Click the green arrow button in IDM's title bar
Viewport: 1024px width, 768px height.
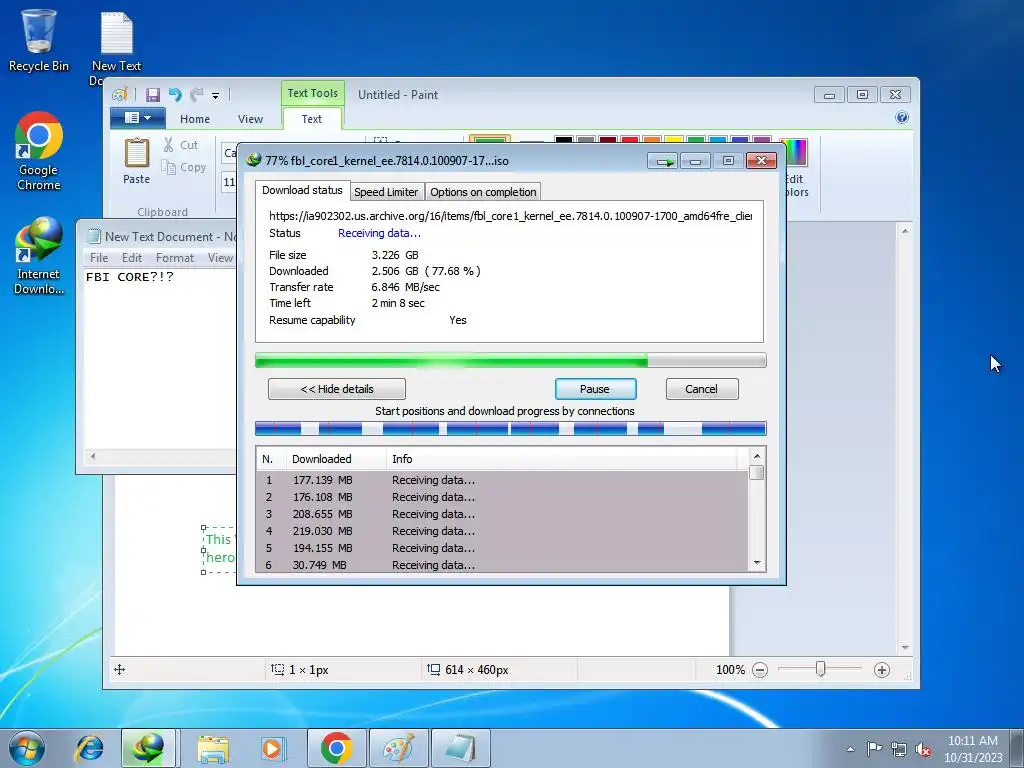[x=664, y=161]
